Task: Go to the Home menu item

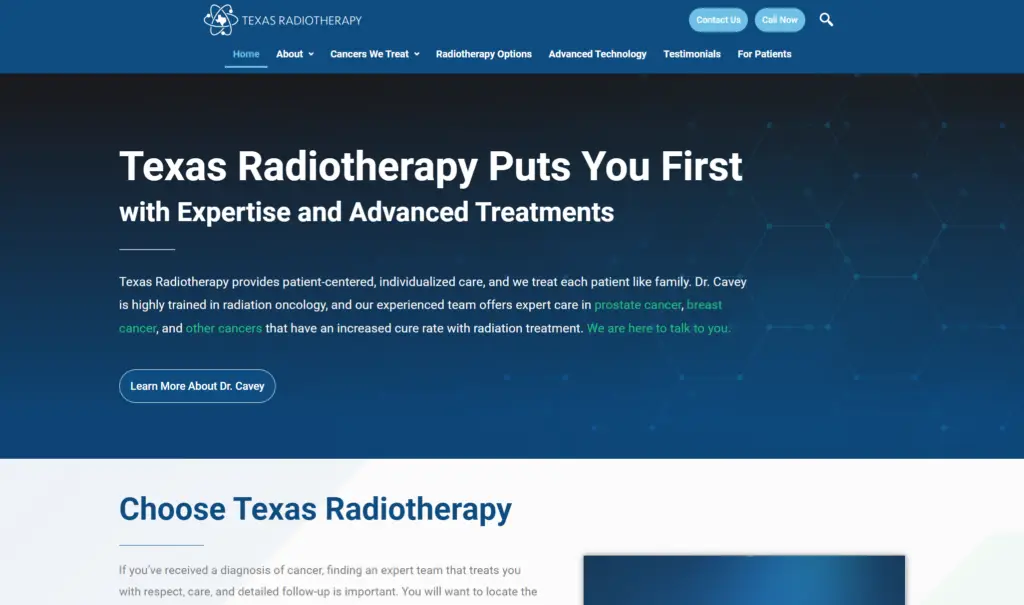Action: (x=246, y=54)
